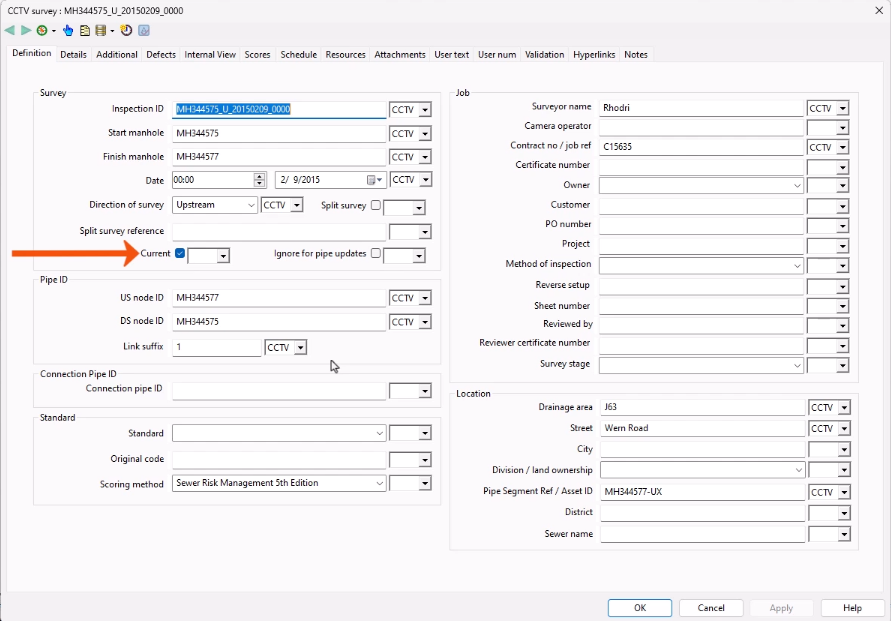Open the Method of inspection dropdown
This screenshot has height=621, width=891.
click(797, 265)
